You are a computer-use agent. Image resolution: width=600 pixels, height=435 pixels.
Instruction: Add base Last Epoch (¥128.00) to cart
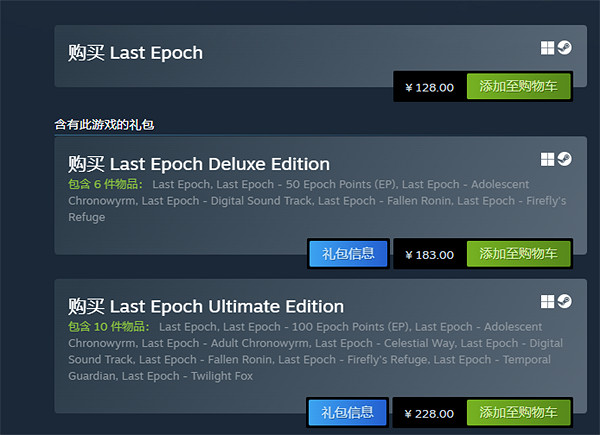tap(518, 87)
